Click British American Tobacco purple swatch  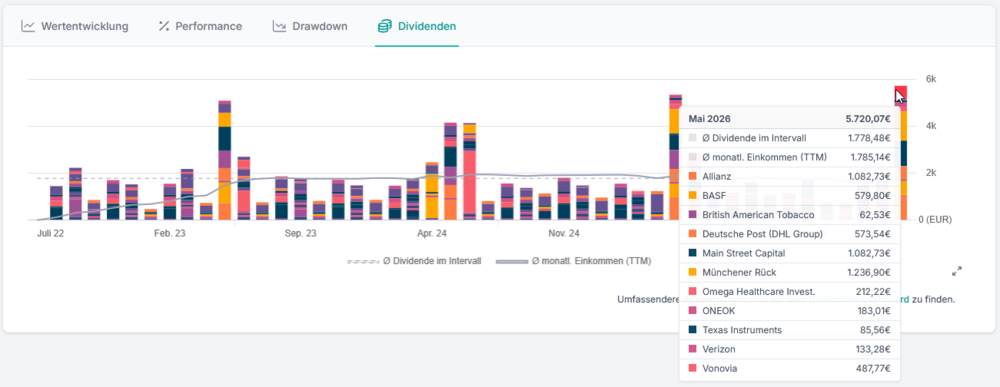point(693,214)
